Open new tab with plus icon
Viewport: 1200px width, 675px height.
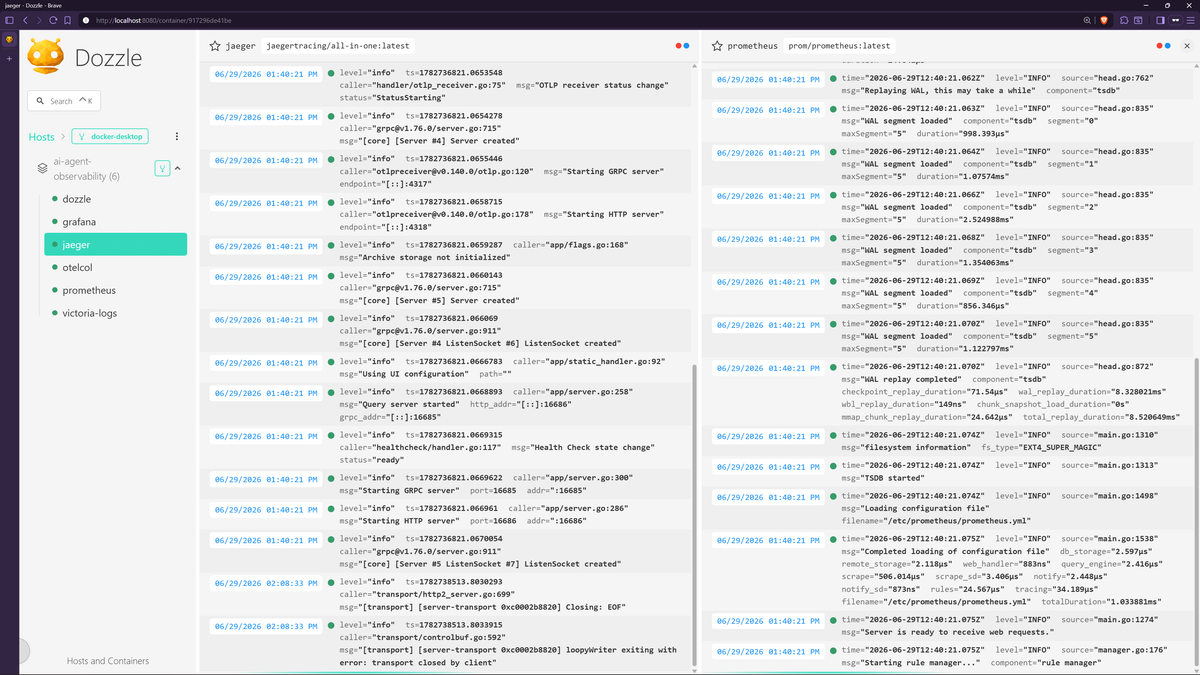[9, 59]
